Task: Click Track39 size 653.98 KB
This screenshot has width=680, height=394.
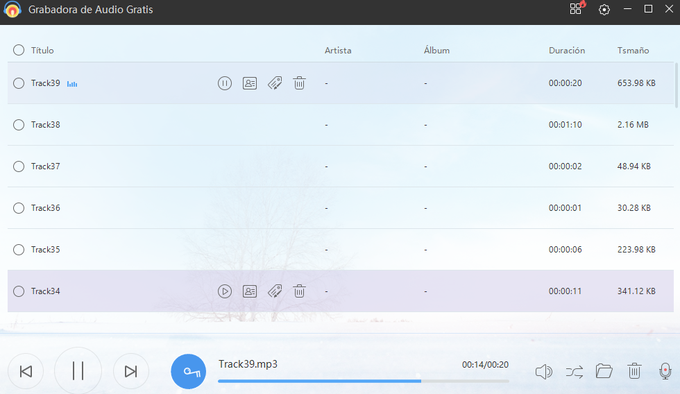Action: click(636, 83)
